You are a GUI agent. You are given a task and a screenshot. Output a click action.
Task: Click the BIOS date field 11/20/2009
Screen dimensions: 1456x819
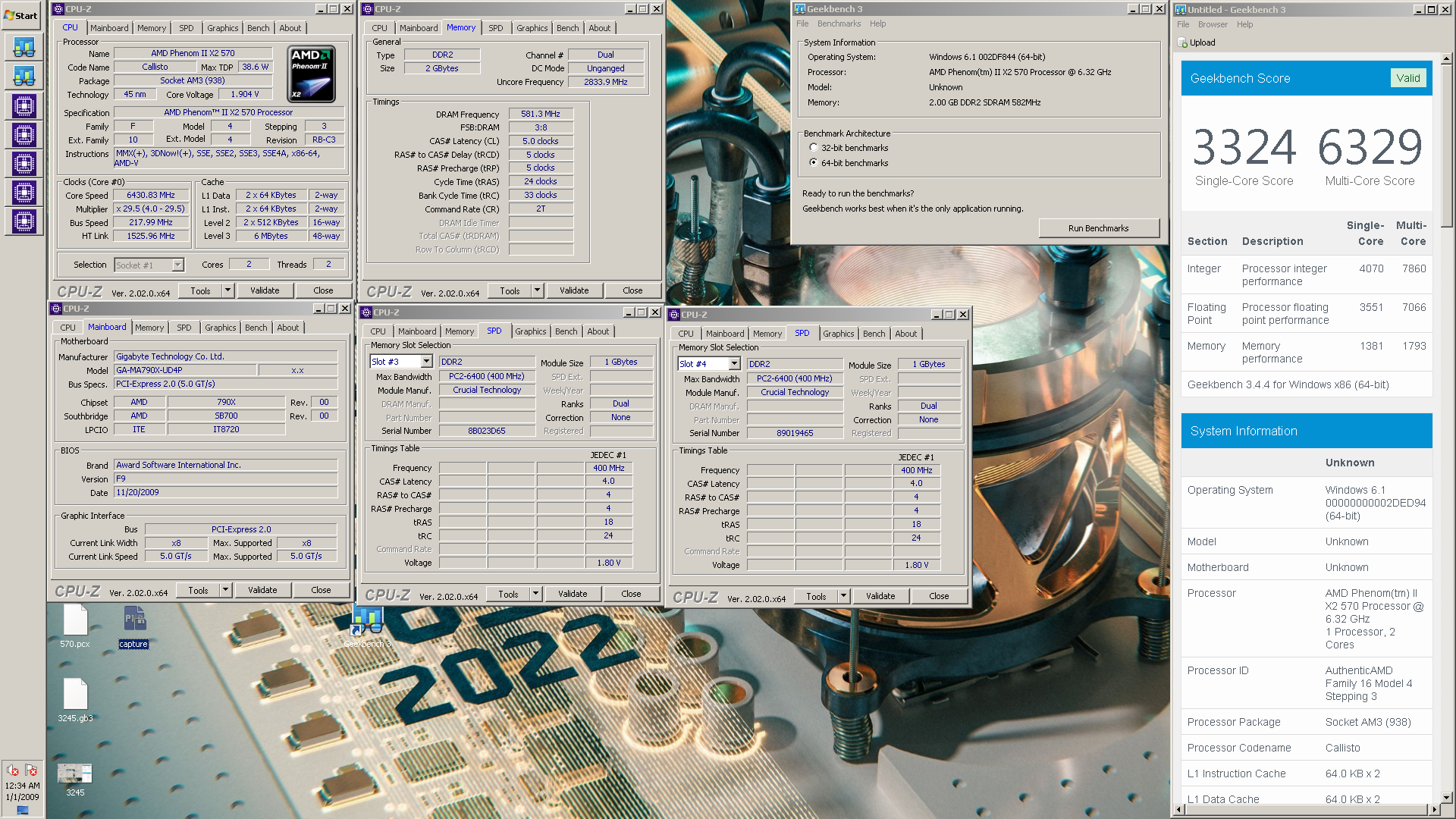pyautogui.click(x=225, y=492)
